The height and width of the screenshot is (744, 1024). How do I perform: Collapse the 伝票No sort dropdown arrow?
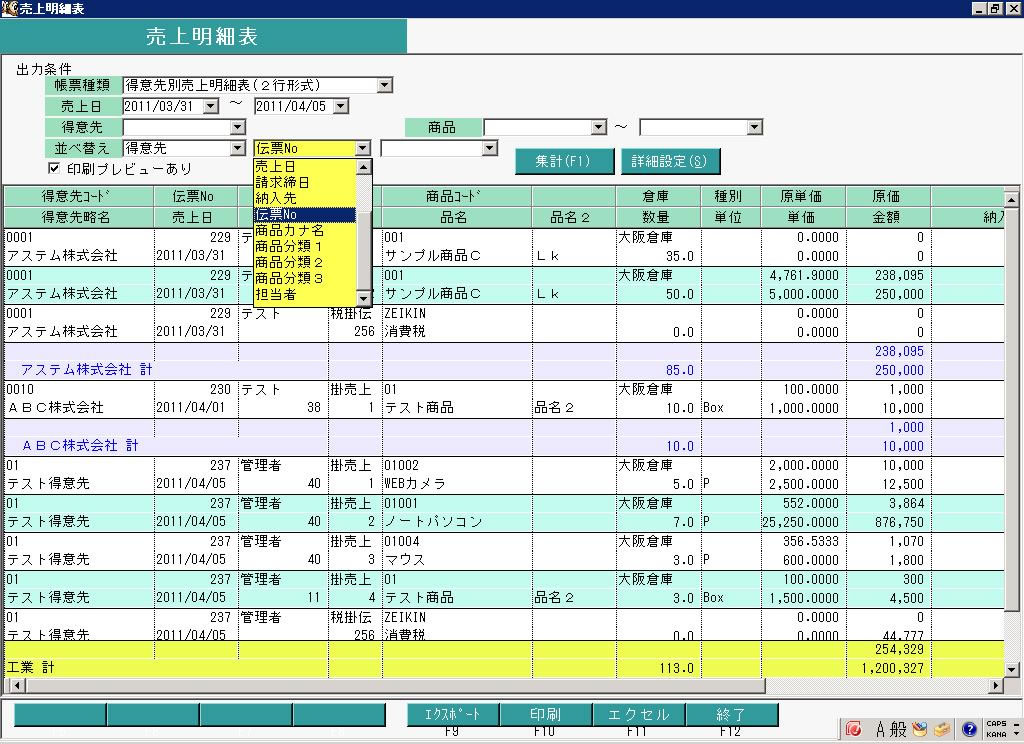pyautogui.click(x=362, y=148)
